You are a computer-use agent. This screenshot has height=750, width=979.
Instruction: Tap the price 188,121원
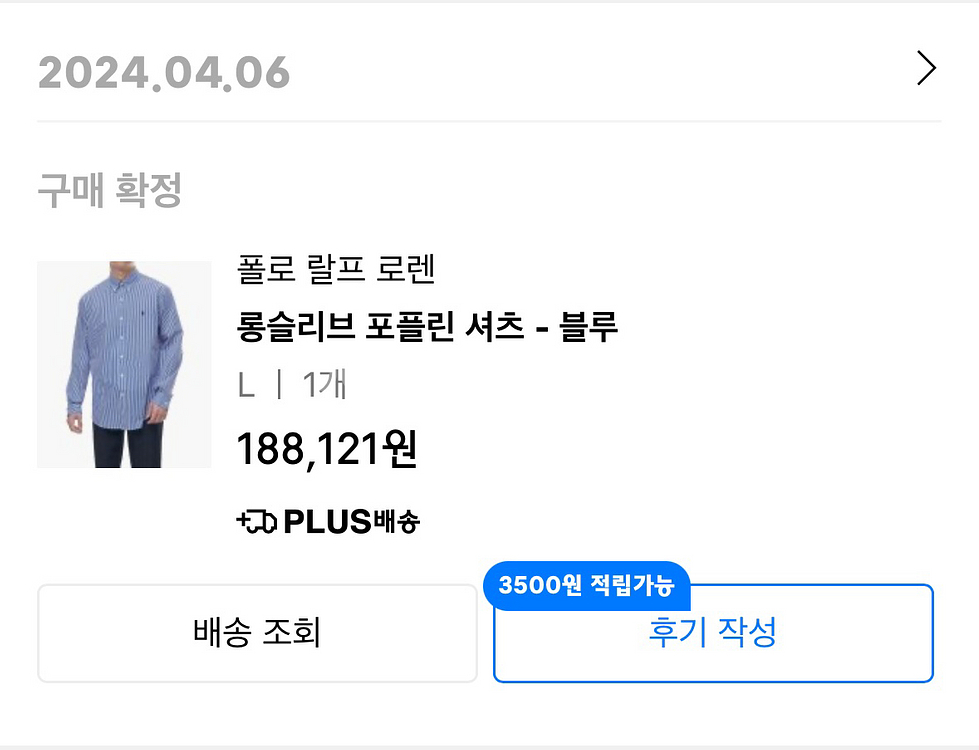326,450
